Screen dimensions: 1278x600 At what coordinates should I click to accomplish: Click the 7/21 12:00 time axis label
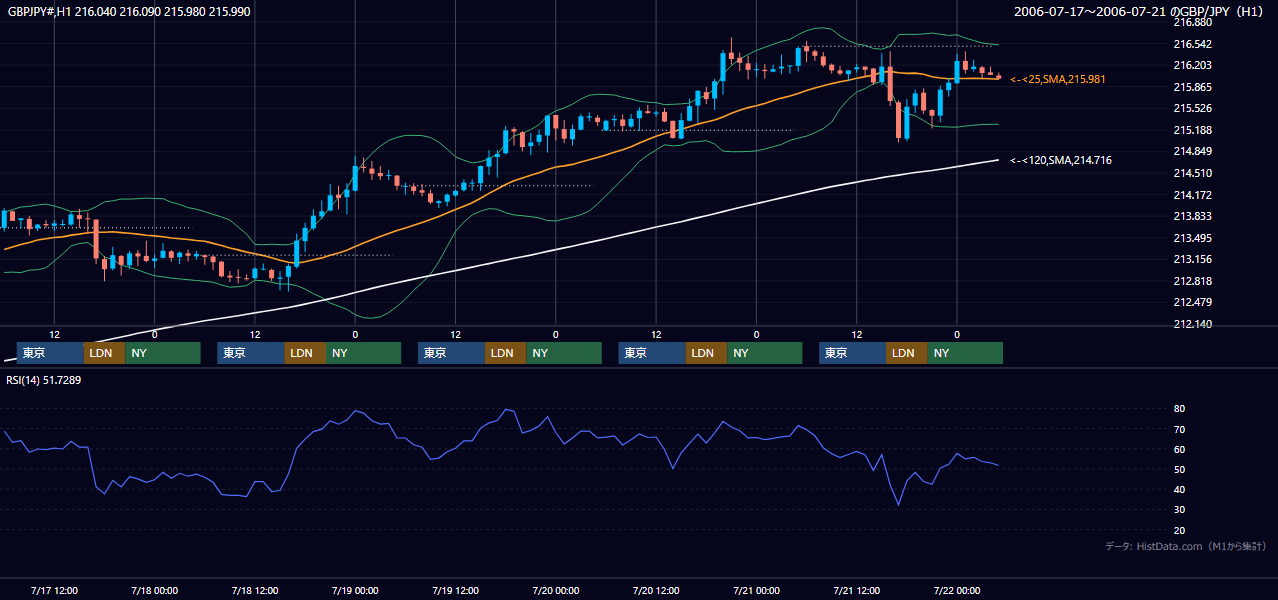(x=857, y=590)
